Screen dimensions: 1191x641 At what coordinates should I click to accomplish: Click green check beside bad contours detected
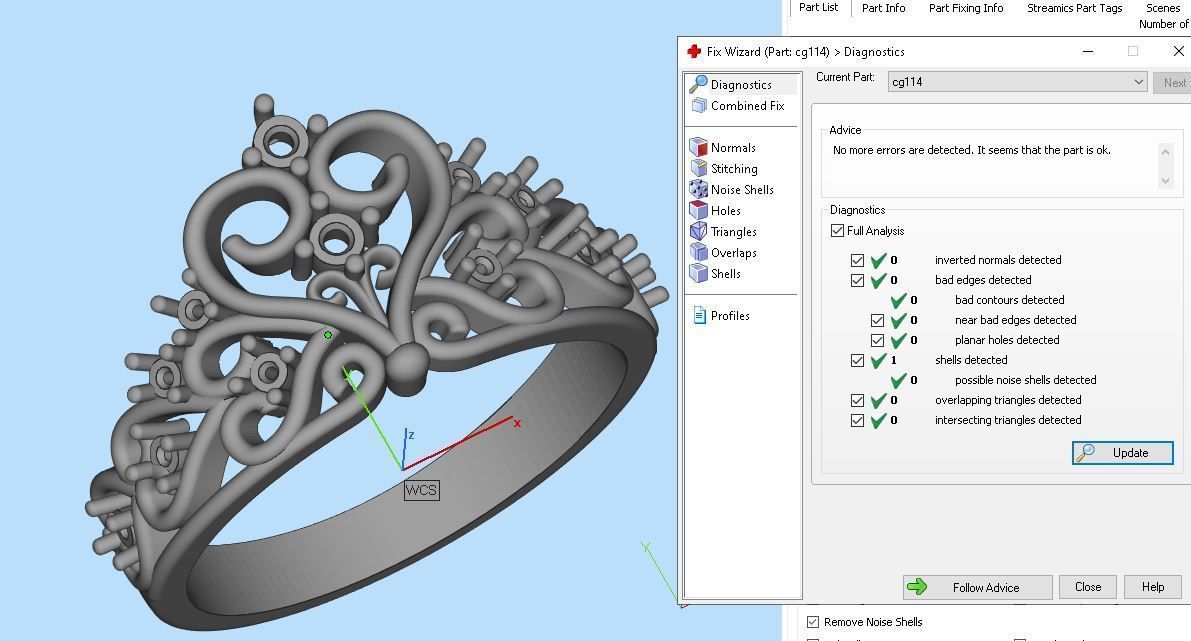coord(899,300)
